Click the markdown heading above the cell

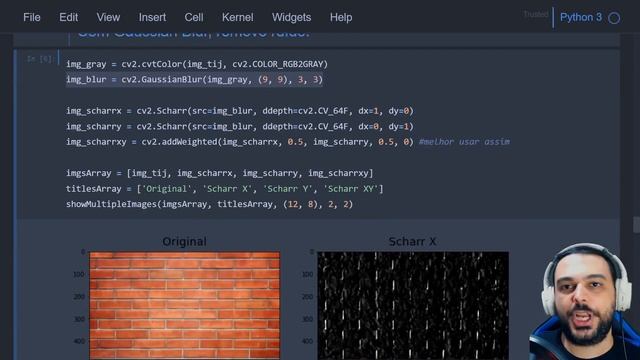pyautogui.click(x=193, y=35)
